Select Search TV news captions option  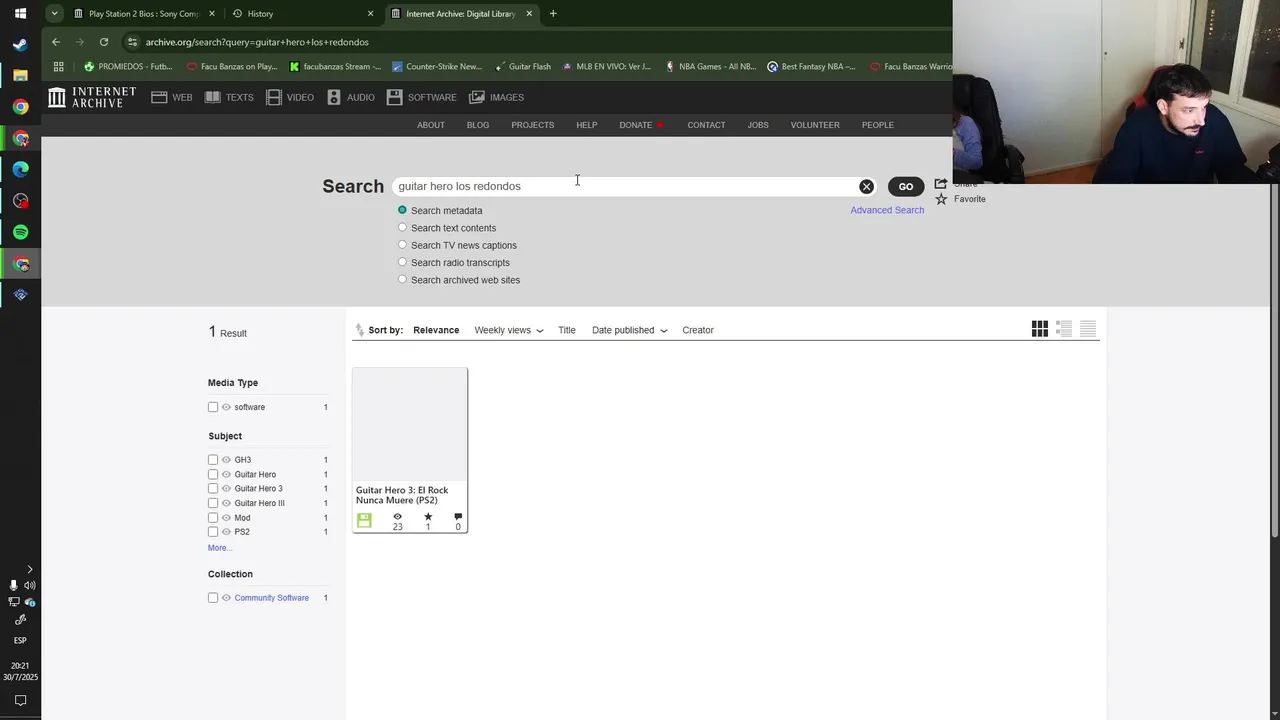(x=402, y=244)
